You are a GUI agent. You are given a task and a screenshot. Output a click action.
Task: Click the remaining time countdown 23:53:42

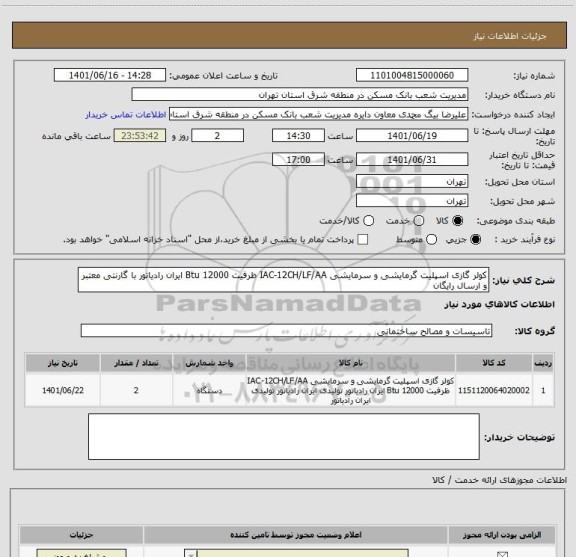coord(140,136)
